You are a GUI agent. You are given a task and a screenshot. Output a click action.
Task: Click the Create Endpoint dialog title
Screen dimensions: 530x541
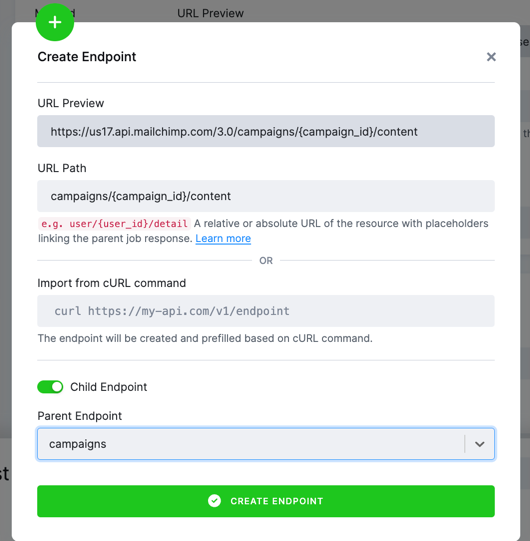pyautogui.click(x=87, y=57)
